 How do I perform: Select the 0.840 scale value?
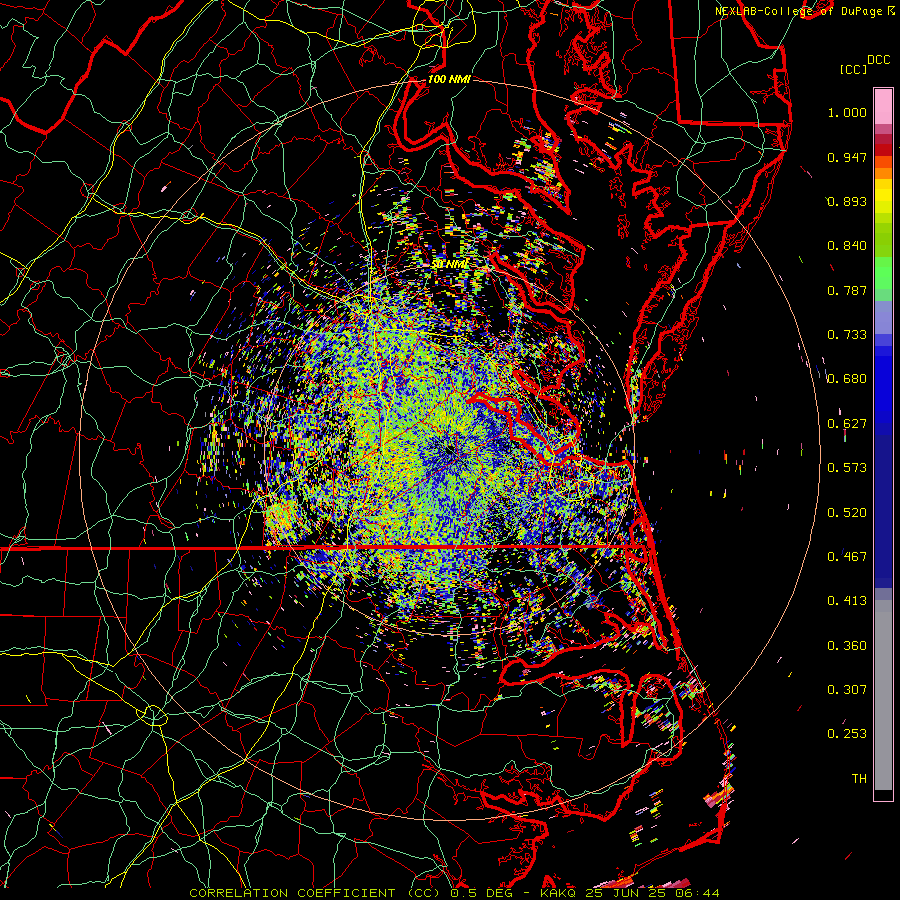(x=847, y=246)
